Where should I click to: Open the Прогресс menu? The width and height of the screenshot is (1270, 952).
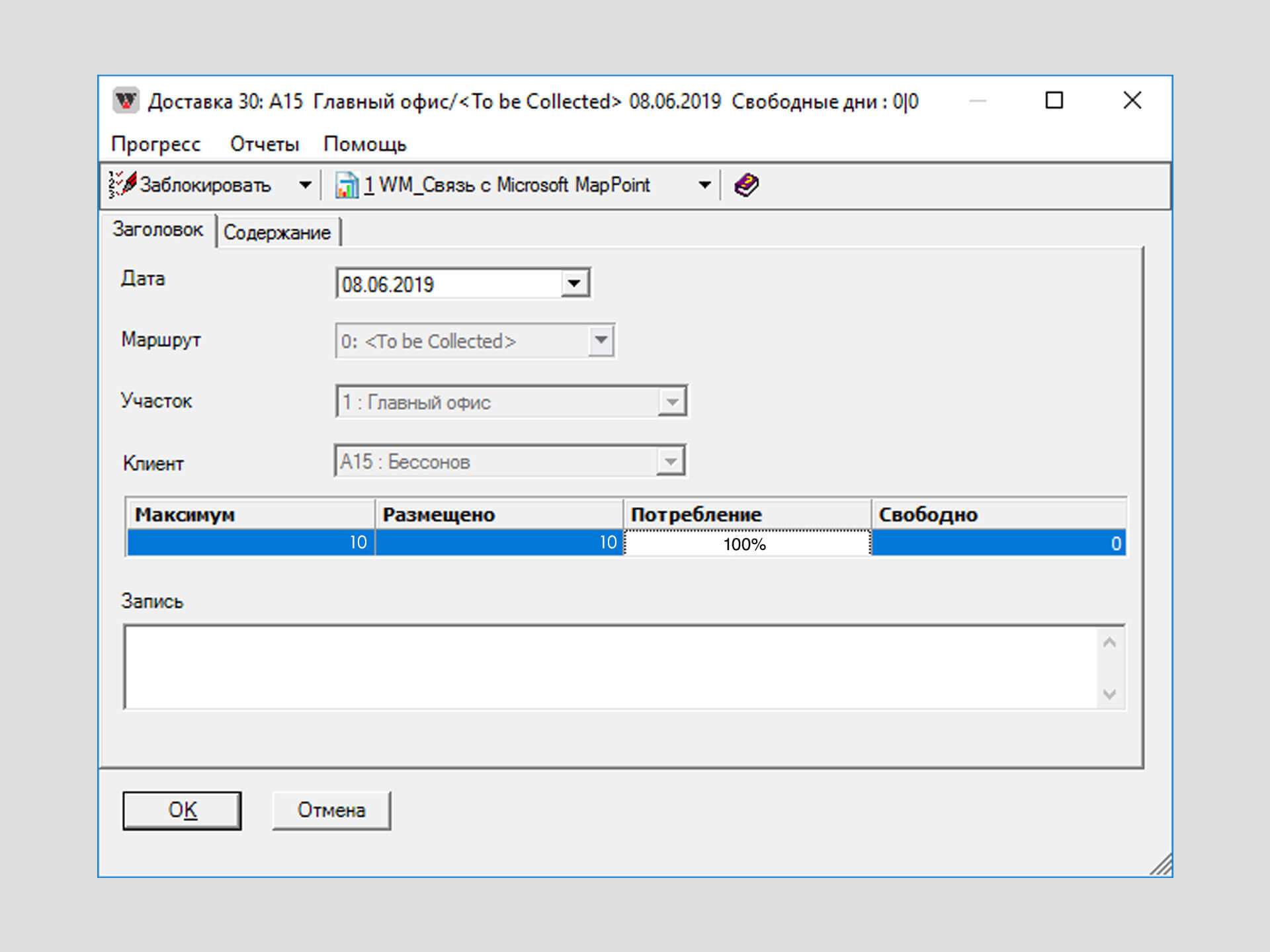coord(155,144)
